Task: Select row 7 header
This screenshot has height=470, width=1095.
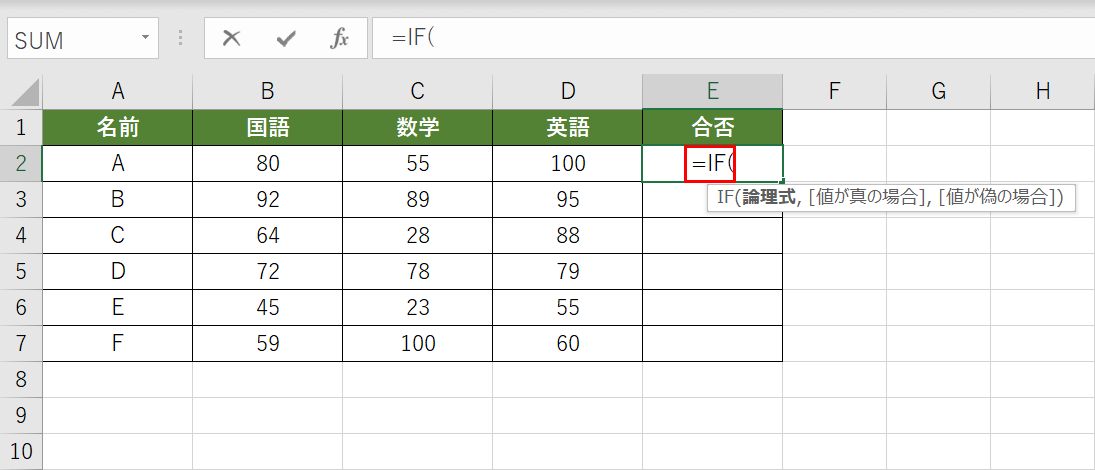Action: point(21,343)
